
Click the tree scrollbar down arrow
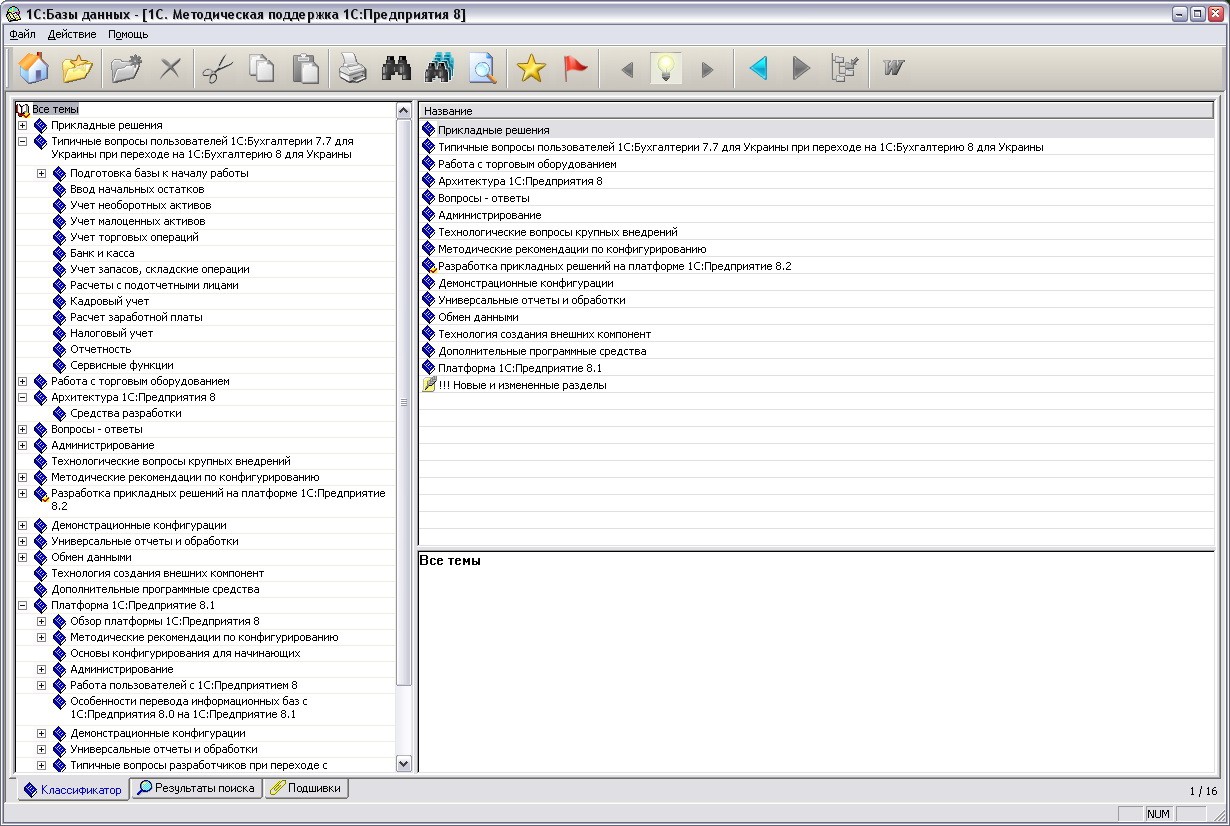click(x=404, y=763)
